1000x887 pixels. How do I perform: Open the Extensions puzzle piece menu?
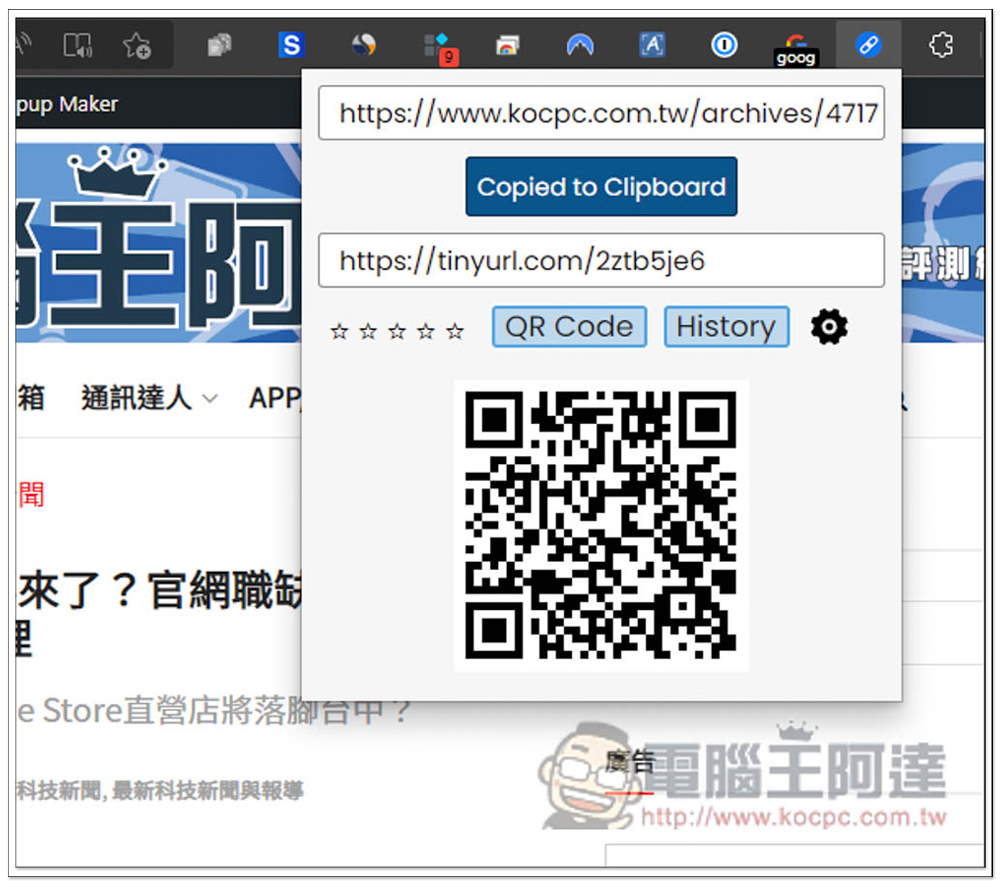941,45
